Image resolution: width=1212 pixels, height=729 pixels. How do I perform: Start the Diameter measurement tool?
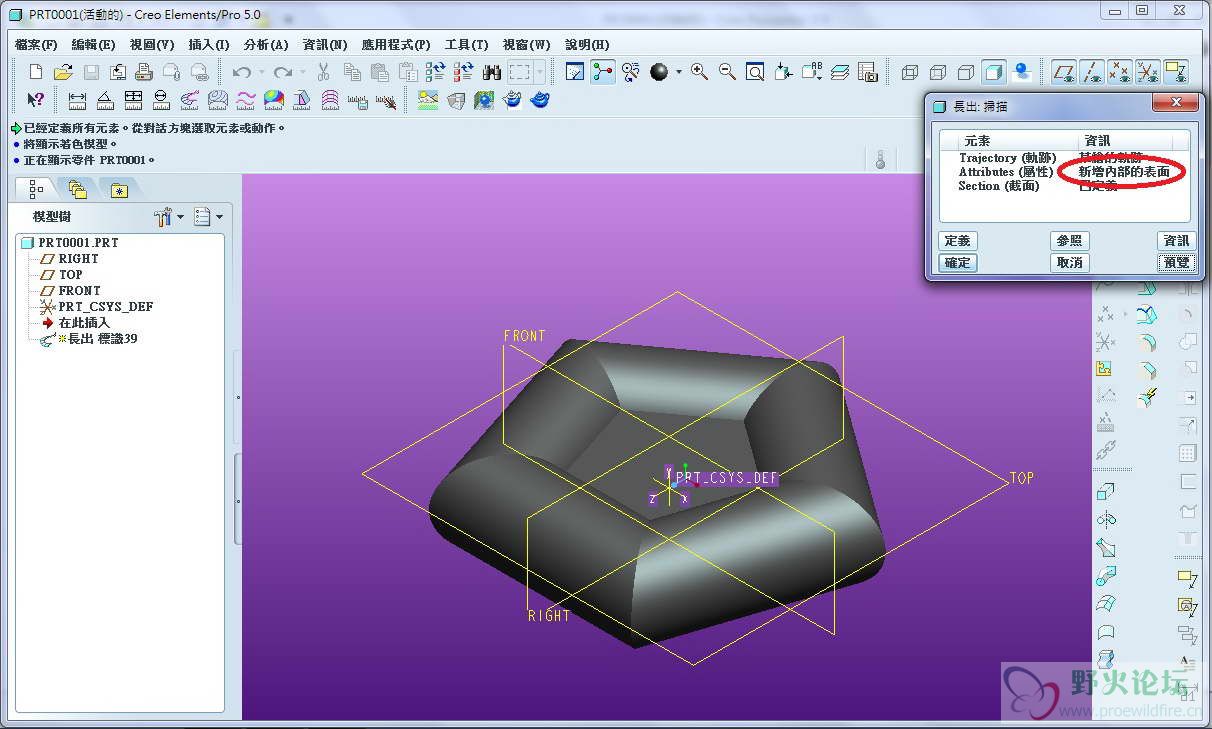(x=161, y=100)
